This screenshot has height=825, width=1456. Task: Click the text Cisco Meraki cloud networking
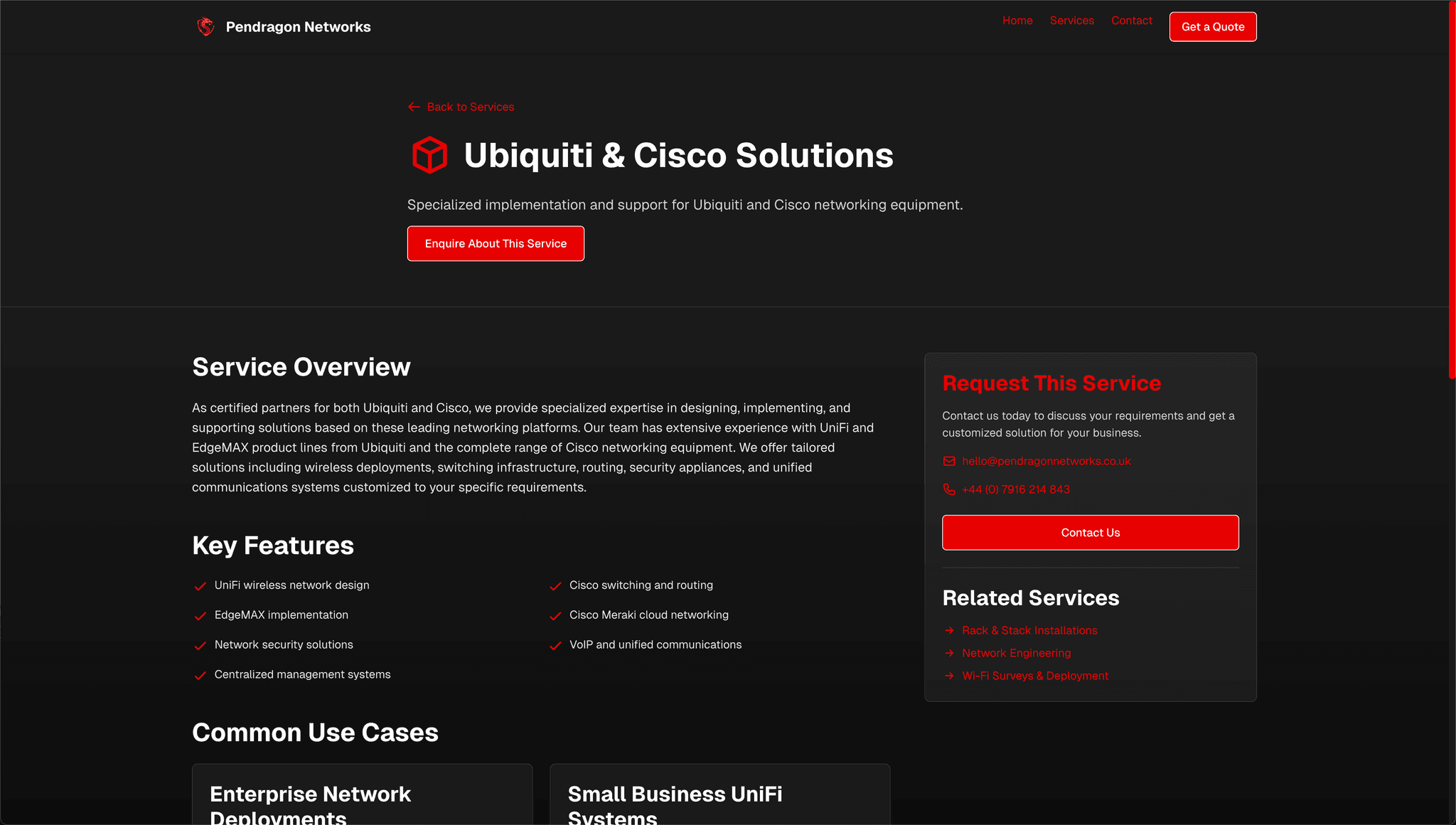click(x=649, y=615)
